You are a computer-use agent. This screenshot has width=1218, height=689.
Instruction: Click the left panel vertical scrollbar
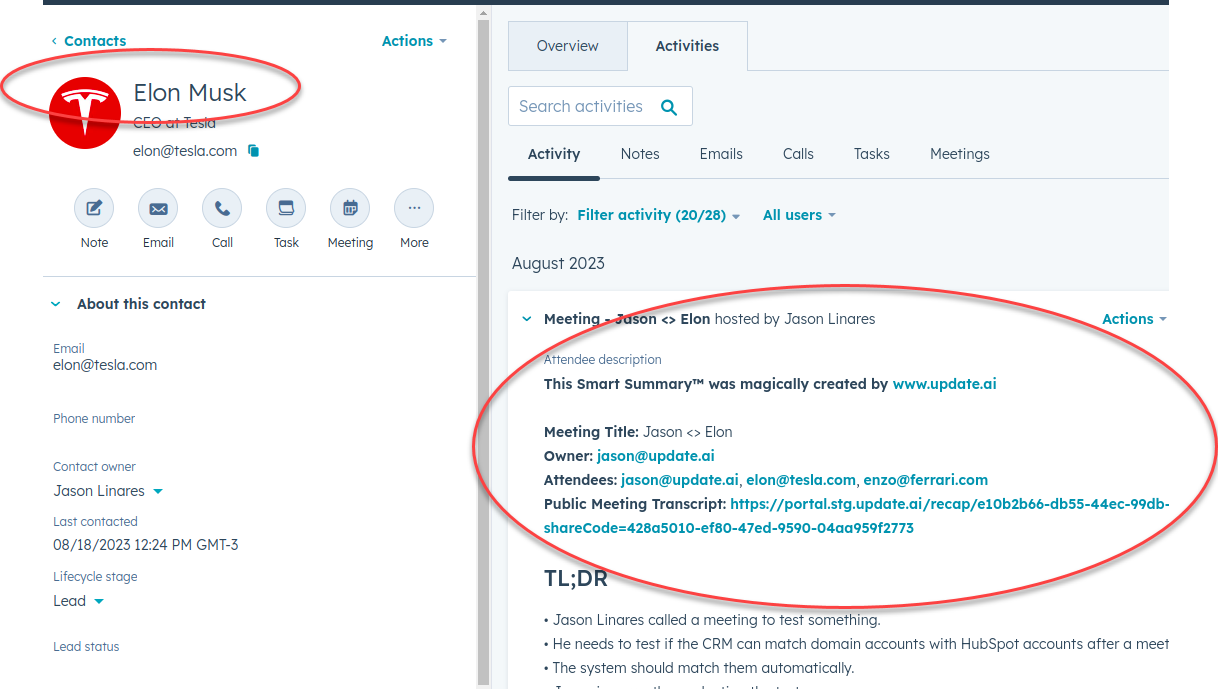click(483, 350)
